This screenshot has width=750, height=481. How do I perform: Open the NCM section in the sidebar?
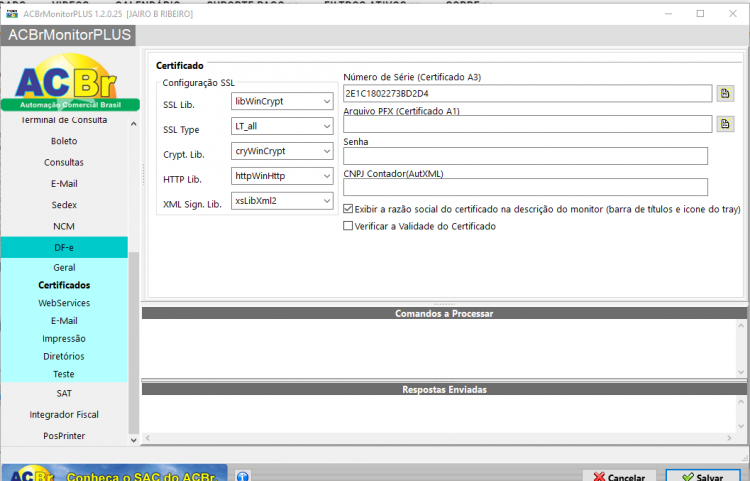pos(64,227)
